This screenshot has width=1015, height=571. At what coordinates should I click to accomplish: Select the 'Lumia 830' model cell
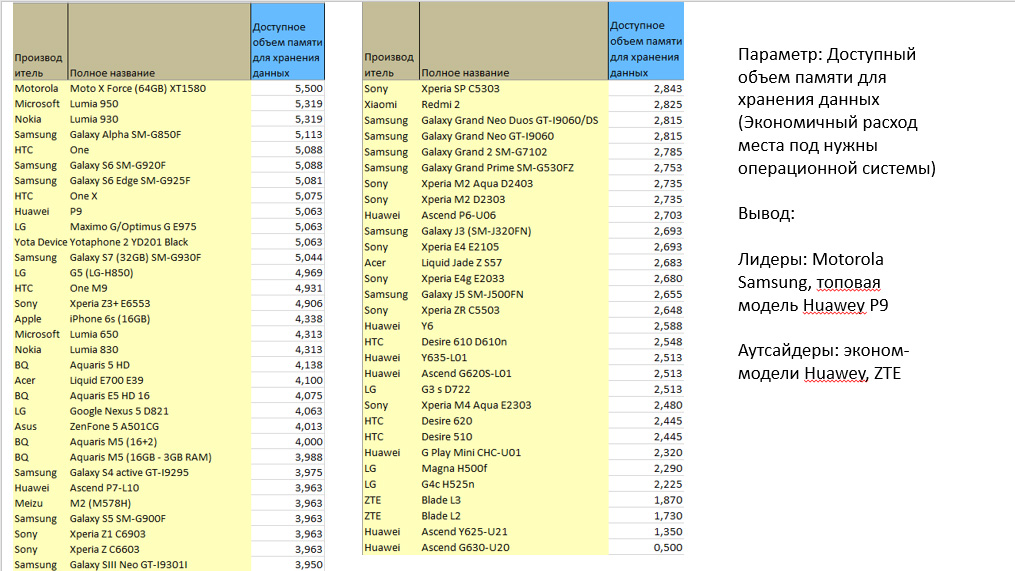click(x=159, y=350)
